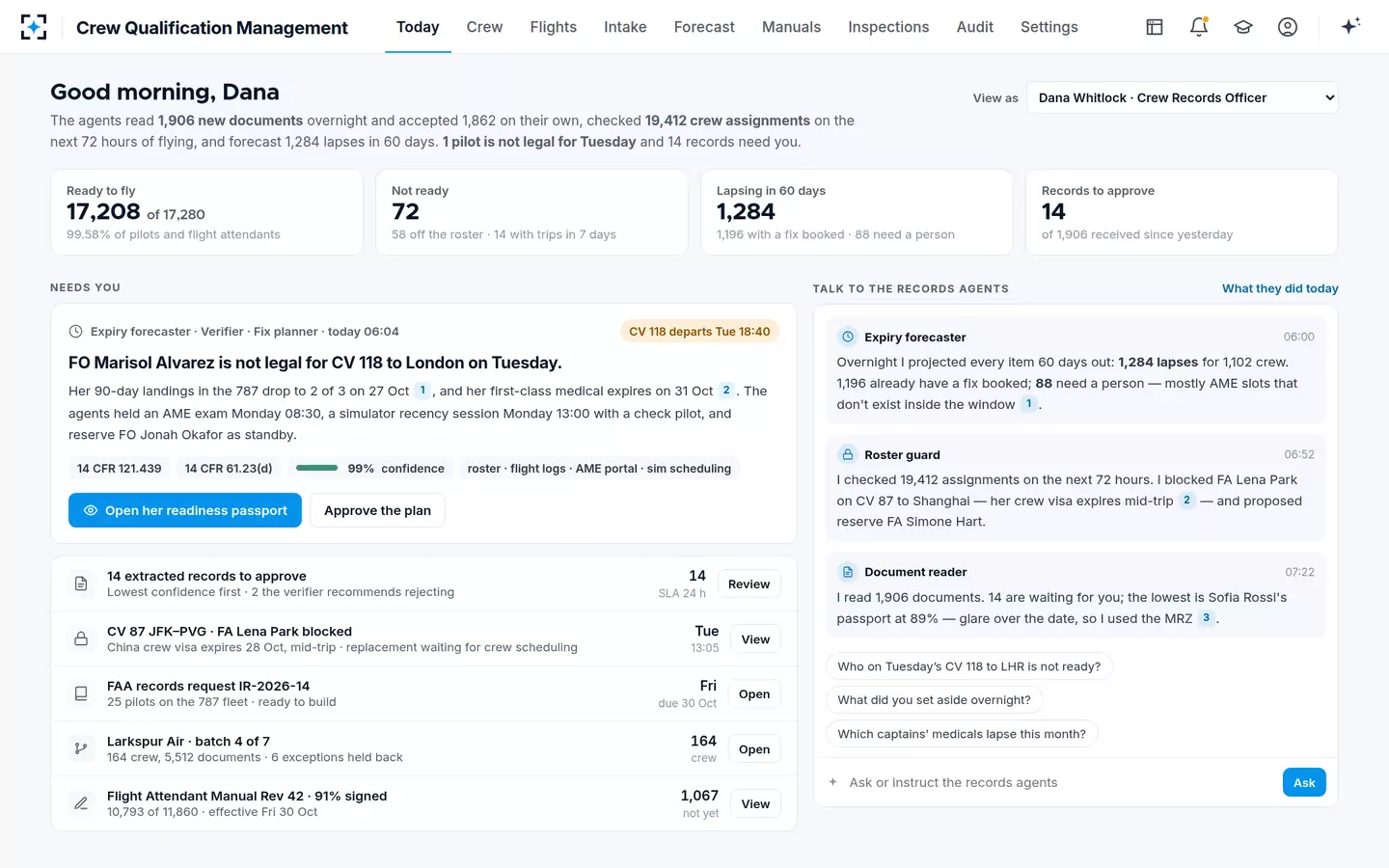Focus the Ask or instruct records agents field
The image size is (1389, 868).
click(1061, 782)
